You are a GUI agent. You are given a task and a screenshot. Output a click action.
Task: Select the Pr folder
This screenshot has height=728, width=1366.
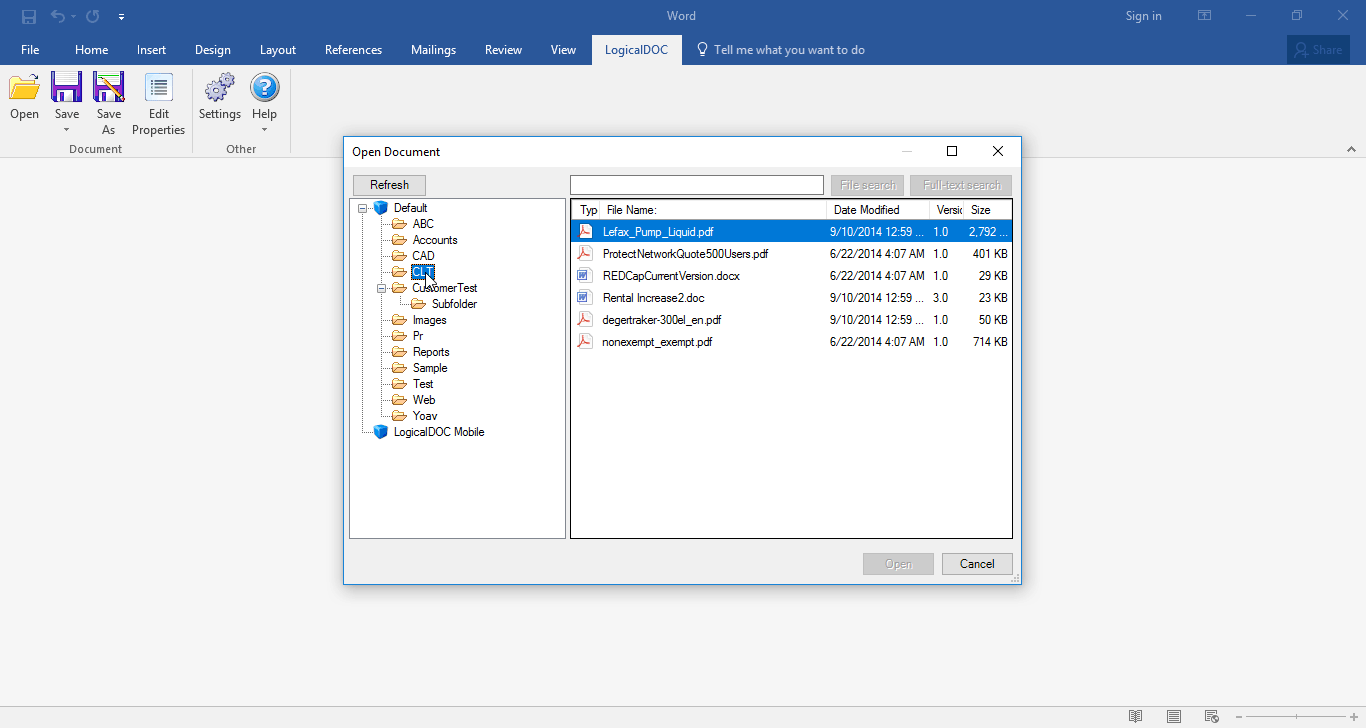point(418,336)
